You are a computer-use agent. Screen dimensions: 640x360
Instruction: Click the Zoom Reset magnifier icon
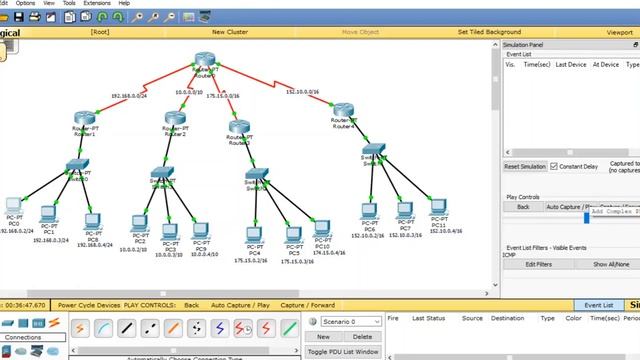[153, 17]
